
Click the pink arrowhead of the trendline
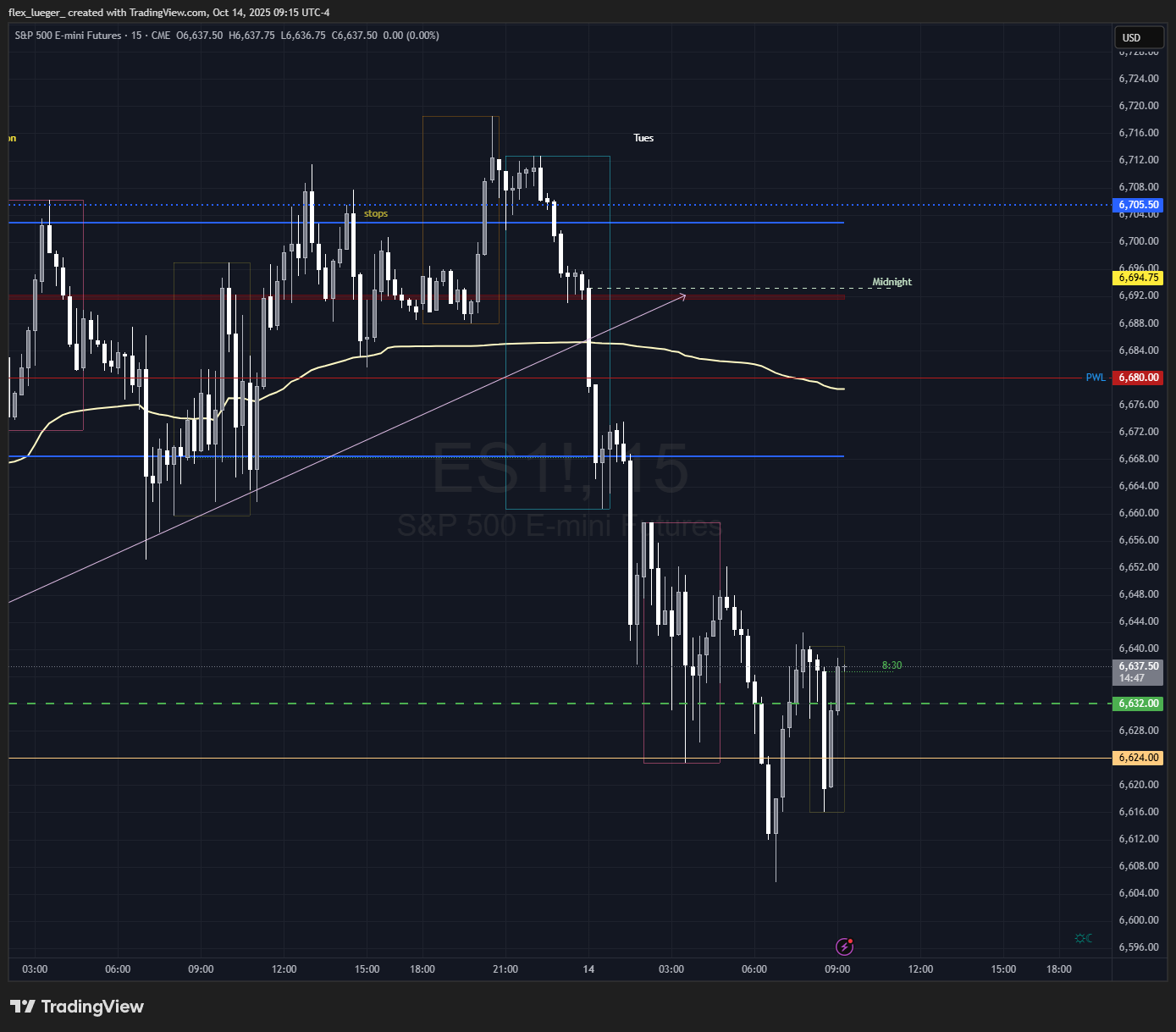[682, 295]
